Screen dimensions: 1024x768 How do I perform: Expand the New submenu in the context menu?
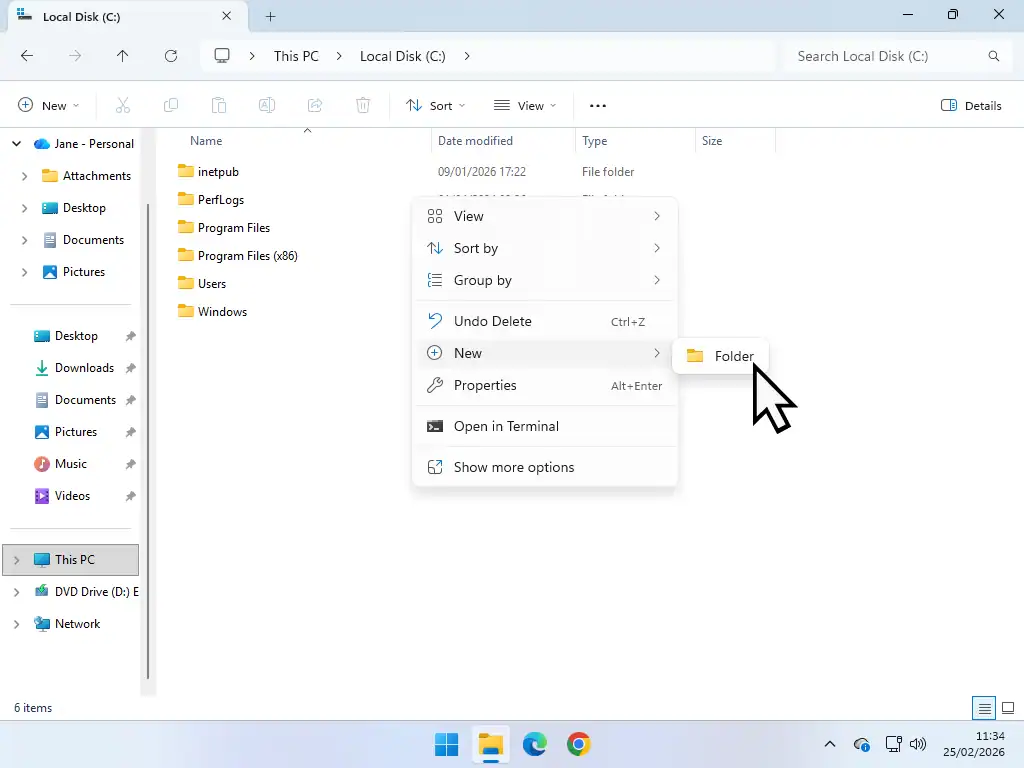(545, 353)
